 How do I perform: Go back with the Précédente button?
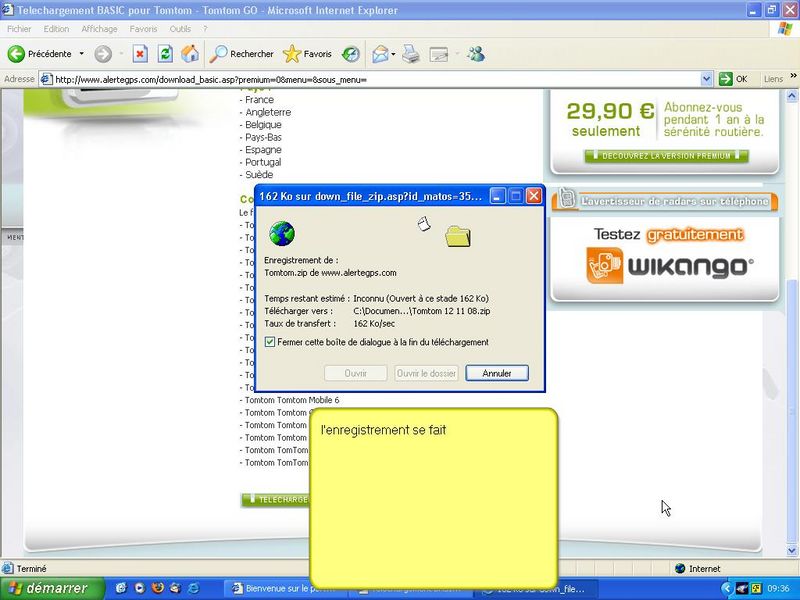40,54
